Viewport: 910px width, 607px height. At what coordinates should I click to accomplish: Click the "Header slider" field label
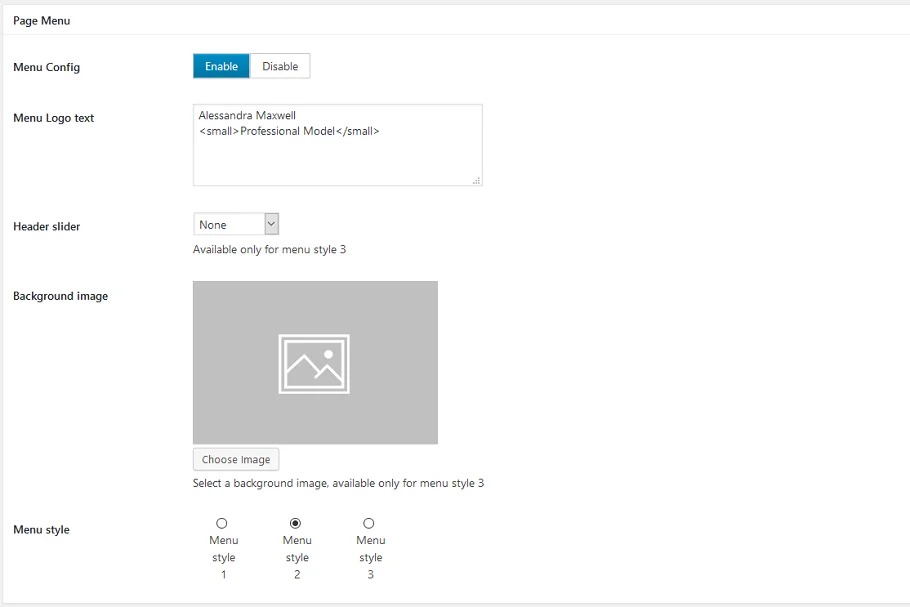coord(46,226)
